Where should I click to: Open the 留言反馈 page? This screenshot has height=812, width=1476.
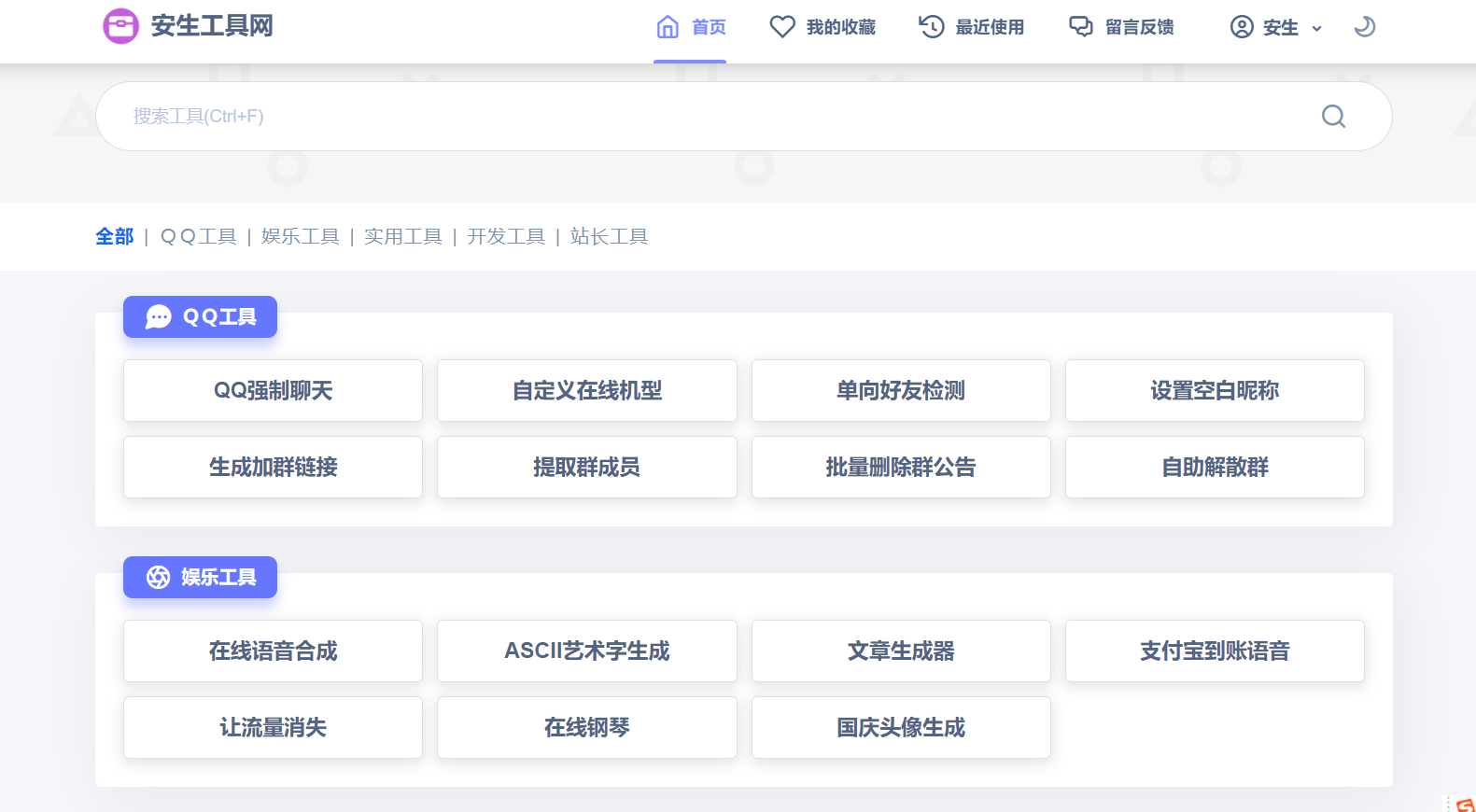pyautogui.click(x=1139, y=27)
